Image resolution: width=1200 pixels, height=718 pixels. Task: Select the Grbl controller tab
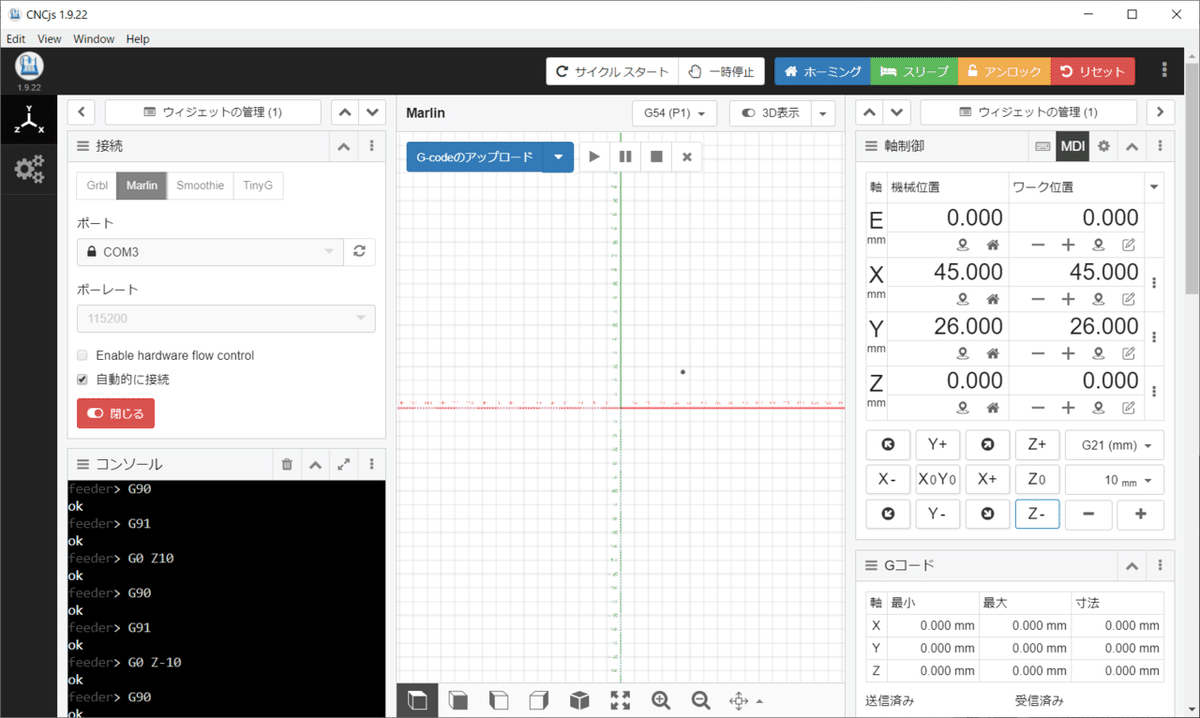pyautogui.click(x=97, y=186)
